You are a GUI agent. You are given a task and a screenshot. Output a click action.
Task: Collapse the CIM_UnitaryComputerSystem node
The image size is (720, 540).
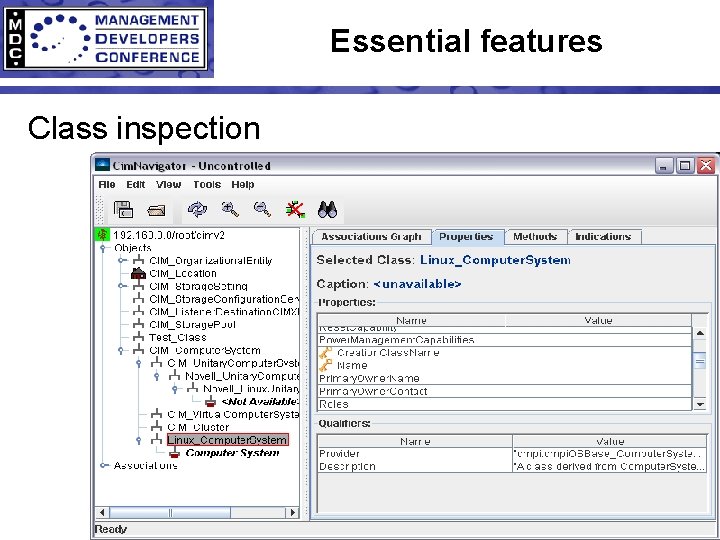(139, 363)
